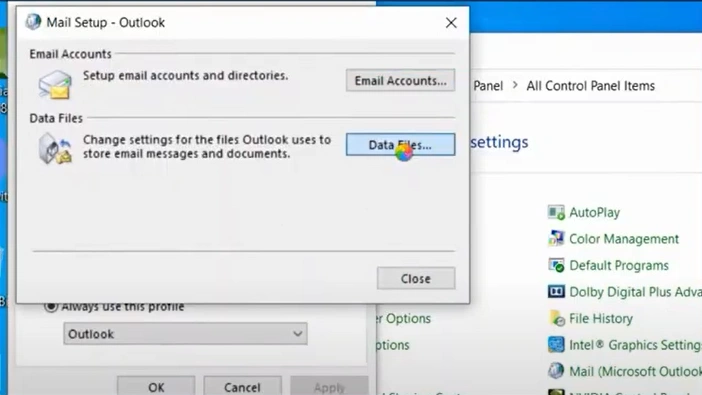Open Color Management in Control Panel
This screenshot has height=395, width=702.
pyautogui.click(x=624, y=239)
